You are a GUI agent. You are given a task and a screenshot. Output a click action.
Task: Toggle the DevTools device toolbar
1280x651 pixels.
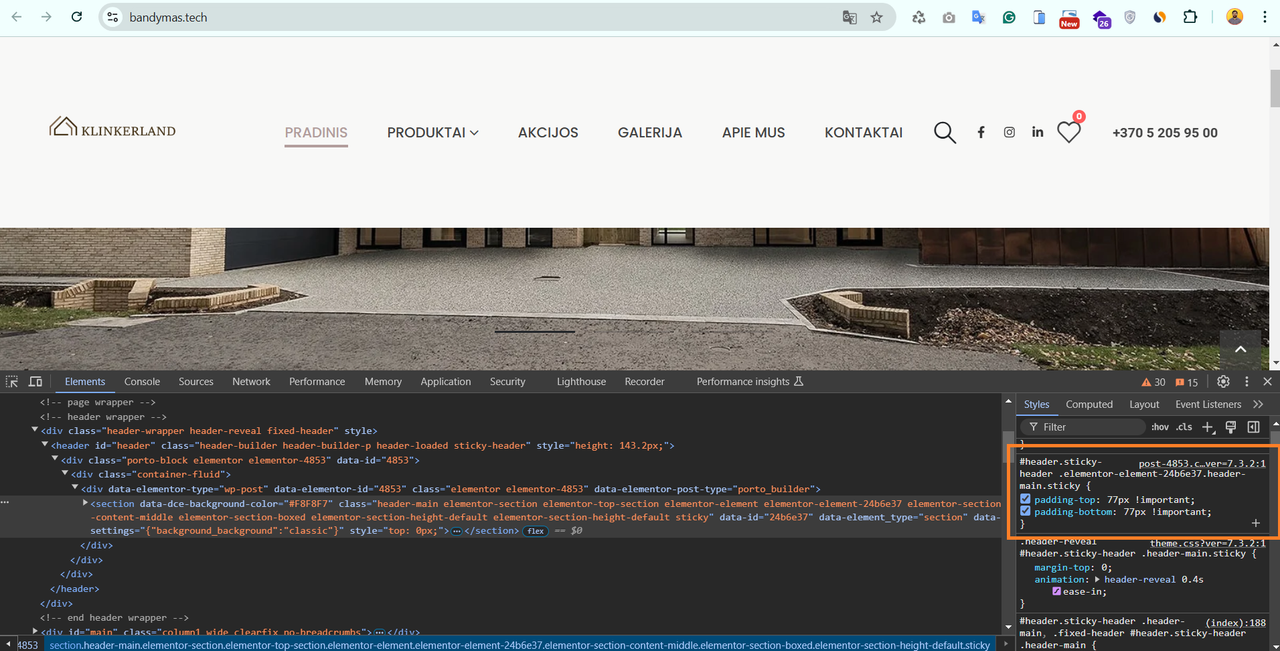(x=36, y=382)
